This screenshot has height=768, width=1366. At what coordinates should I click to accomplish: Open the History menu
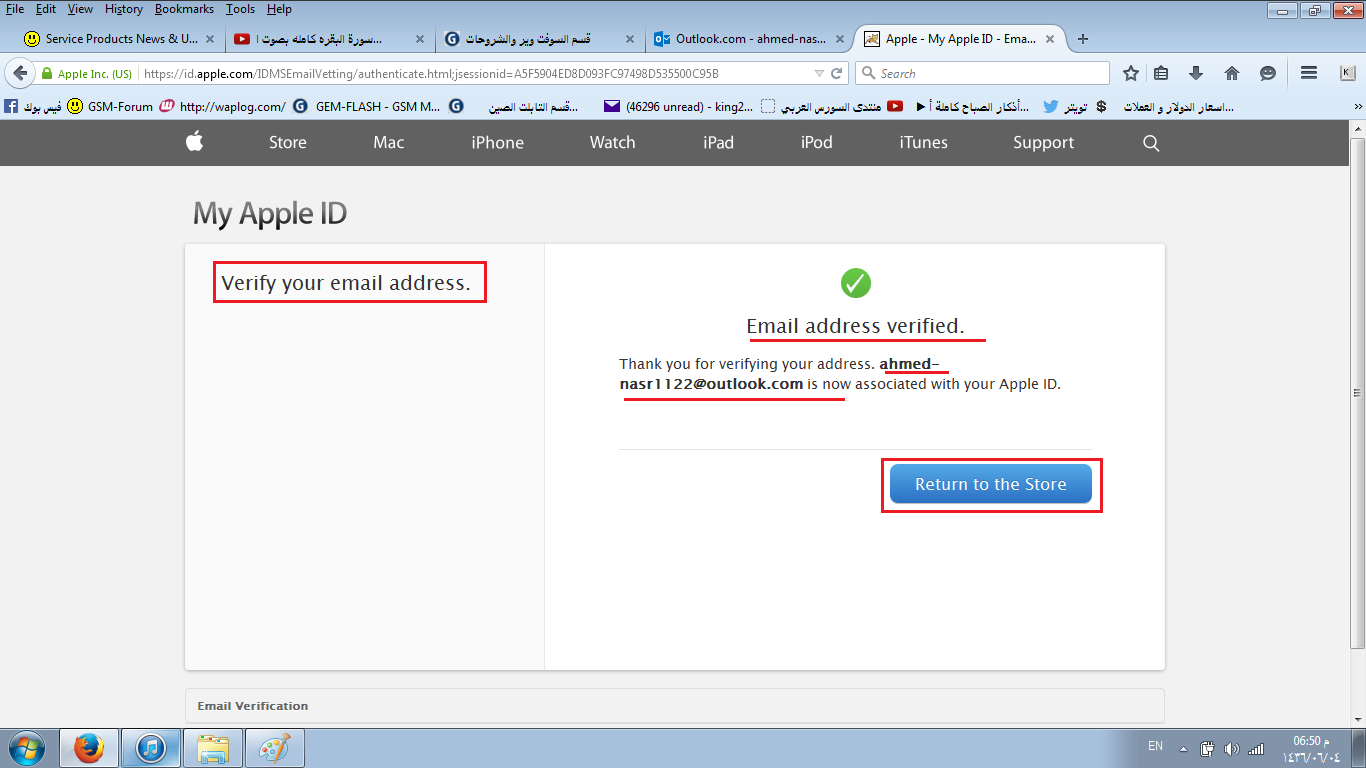(x=124, y=9)
